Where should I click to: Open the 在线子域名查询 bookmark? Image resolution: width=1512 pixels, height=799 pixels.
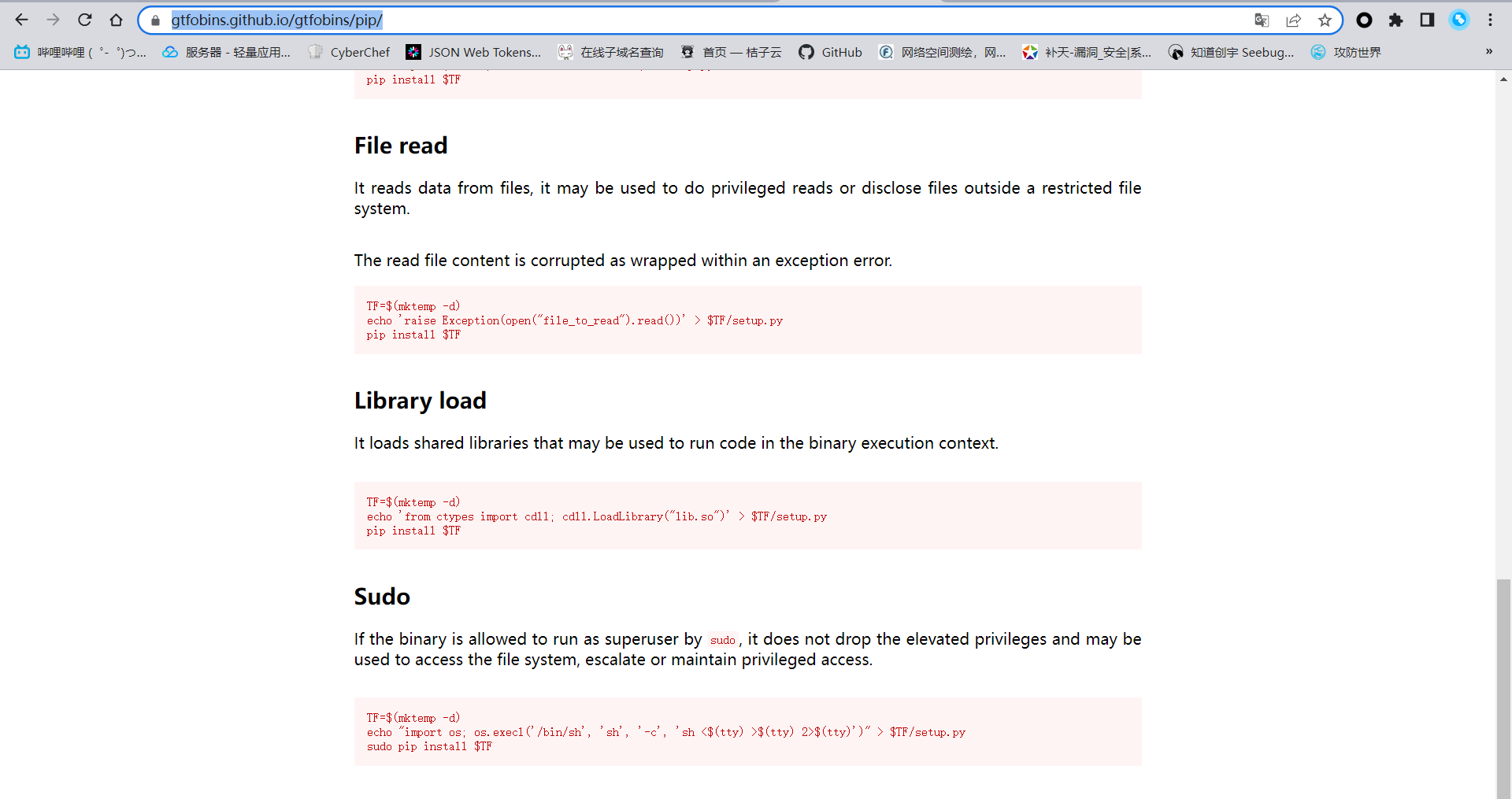[x=610, y=52]
